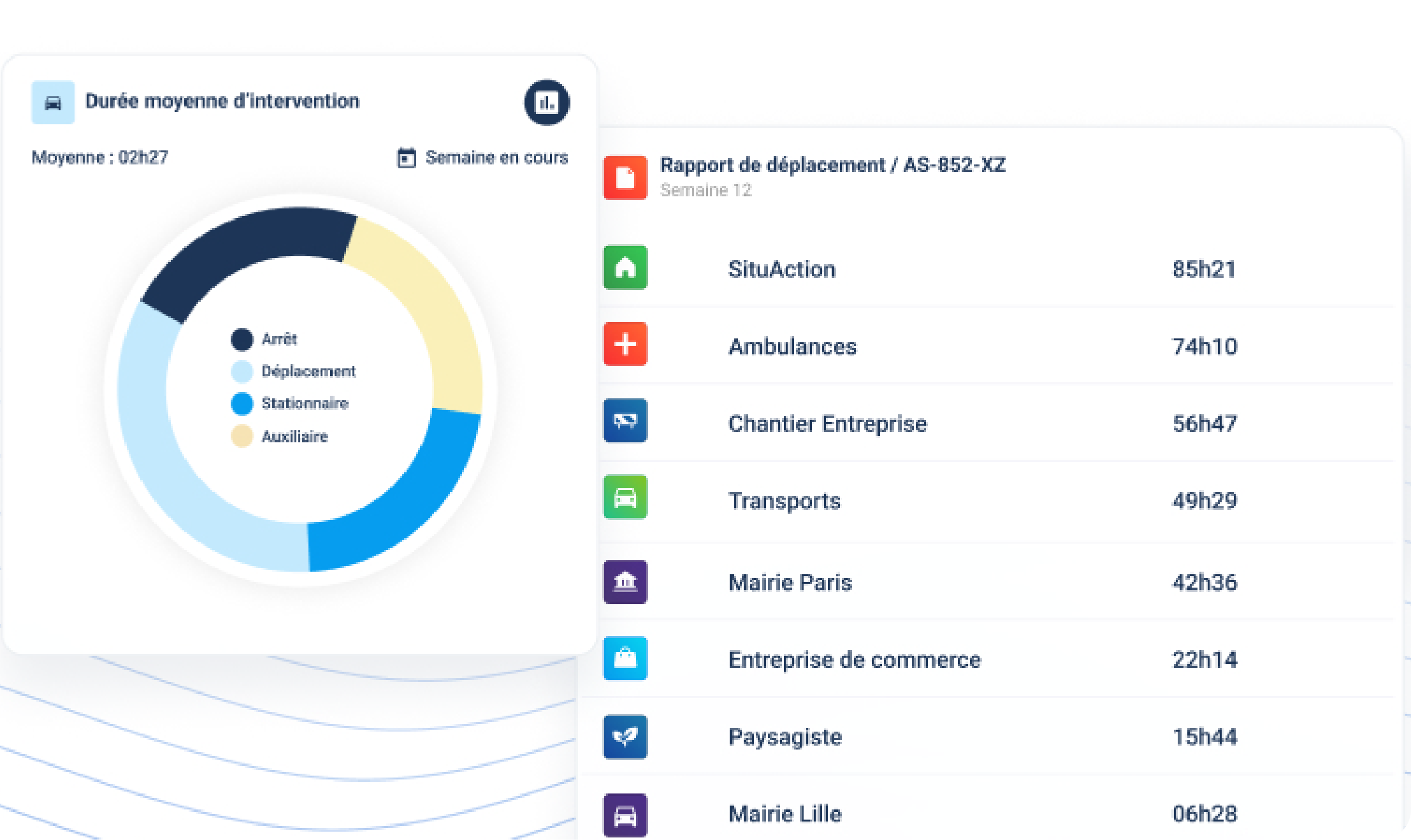
Task: Click the Auxiliaire legend color swatch
Action: coord(242,437)
